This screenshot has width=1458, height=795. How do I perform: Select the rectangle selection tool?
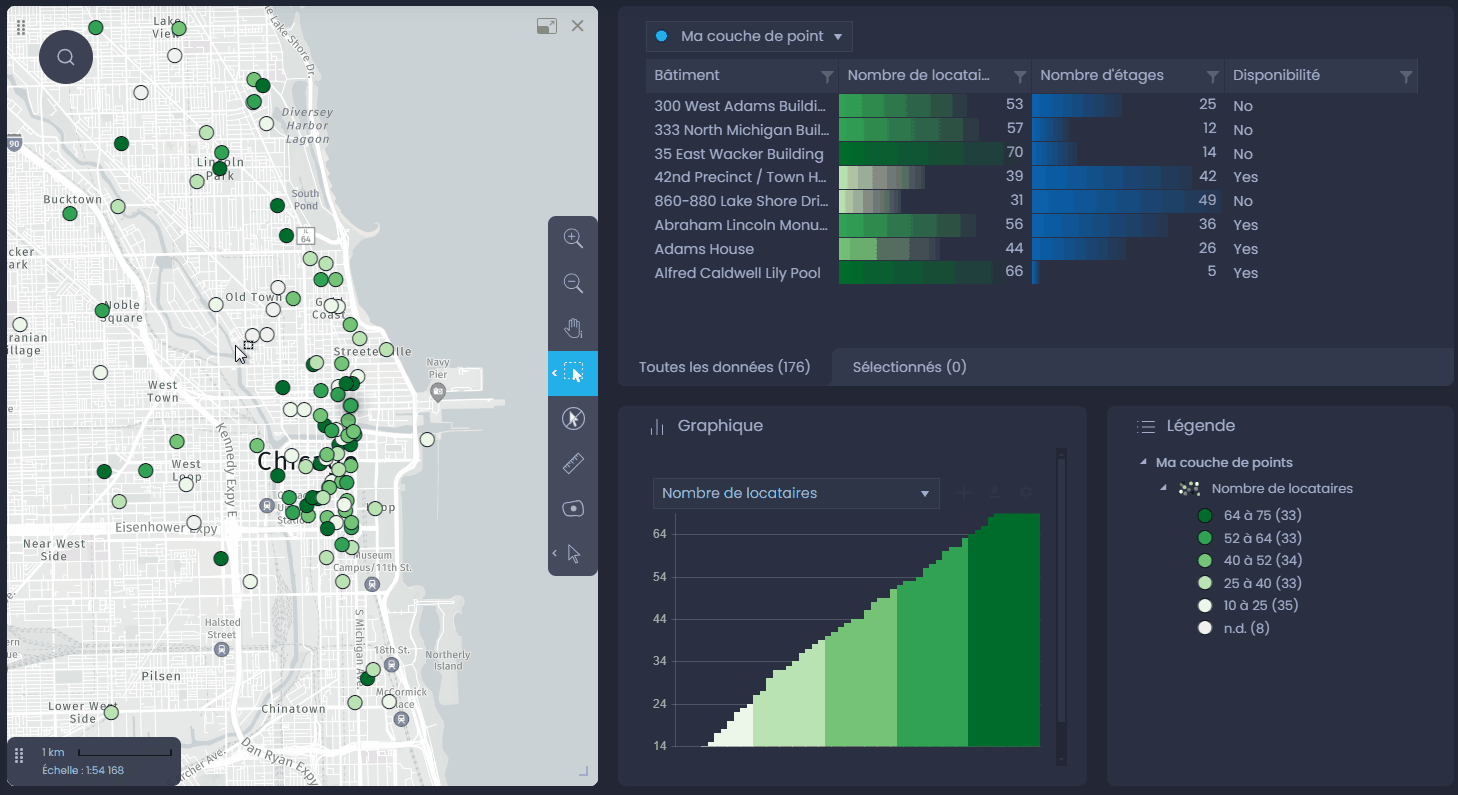click(x=573, y=373)
